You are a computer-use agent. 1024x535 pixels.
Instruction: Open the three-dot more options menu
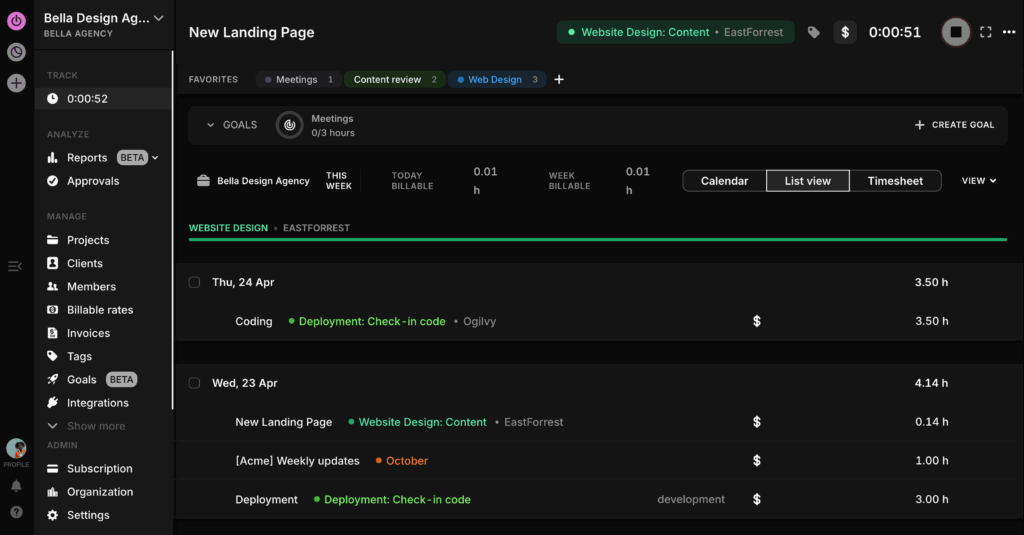click(x=1009, y=32)
